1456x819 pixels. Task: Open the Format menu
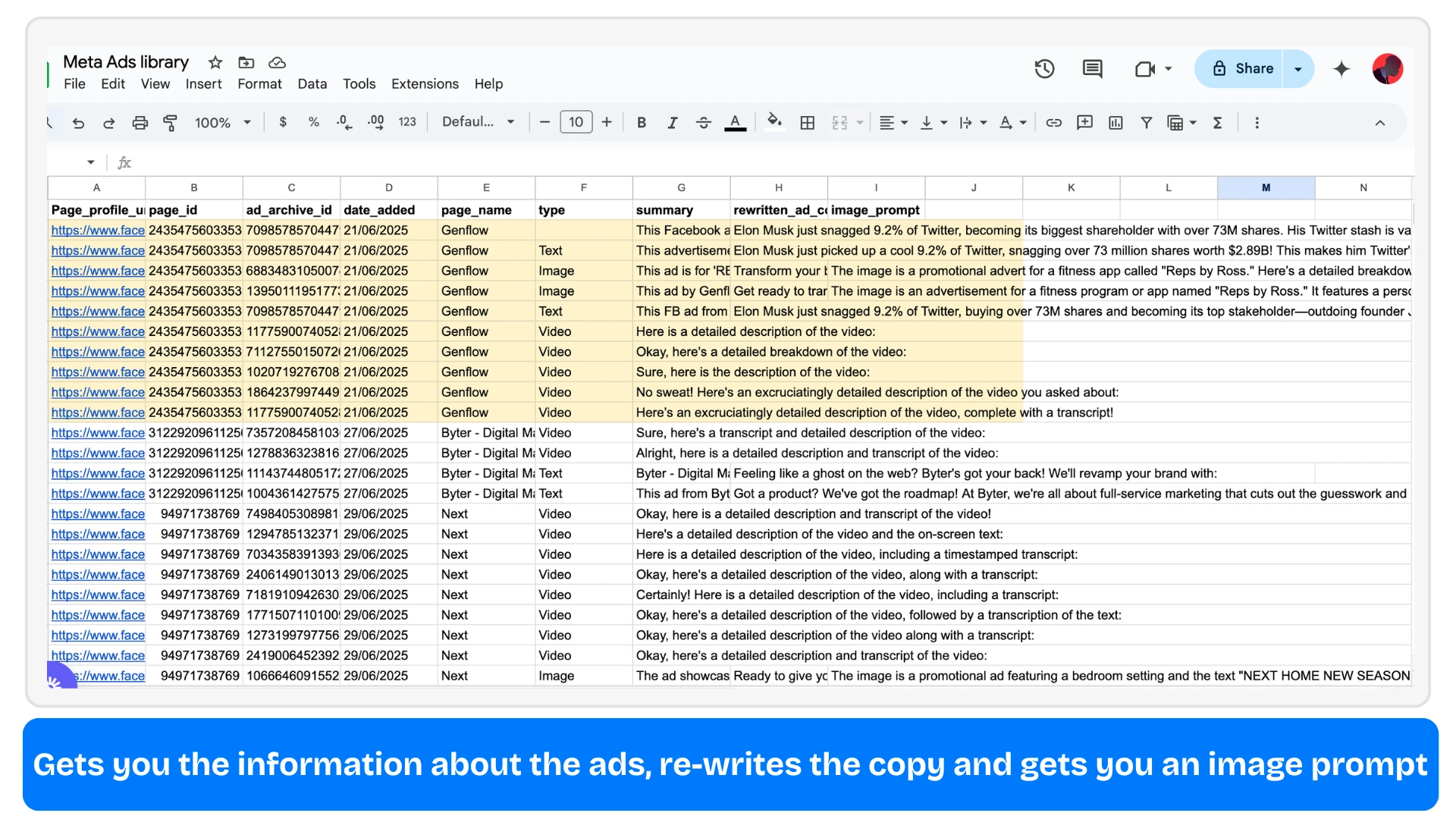[x=259, y=84]
